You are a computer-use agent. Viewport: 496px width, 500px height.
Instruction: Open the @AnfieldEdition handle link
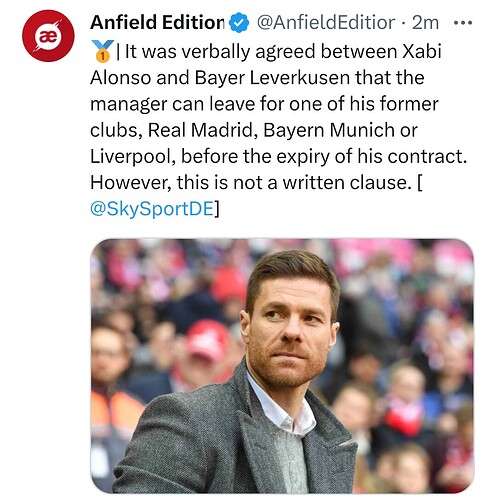point(326,23)
